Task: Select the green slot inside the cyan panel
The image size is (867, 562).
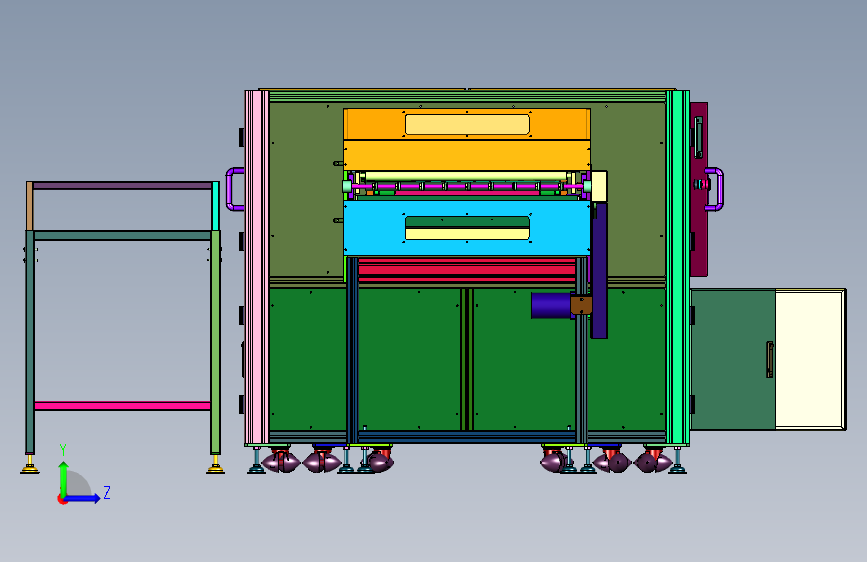Action: [467, 222]
